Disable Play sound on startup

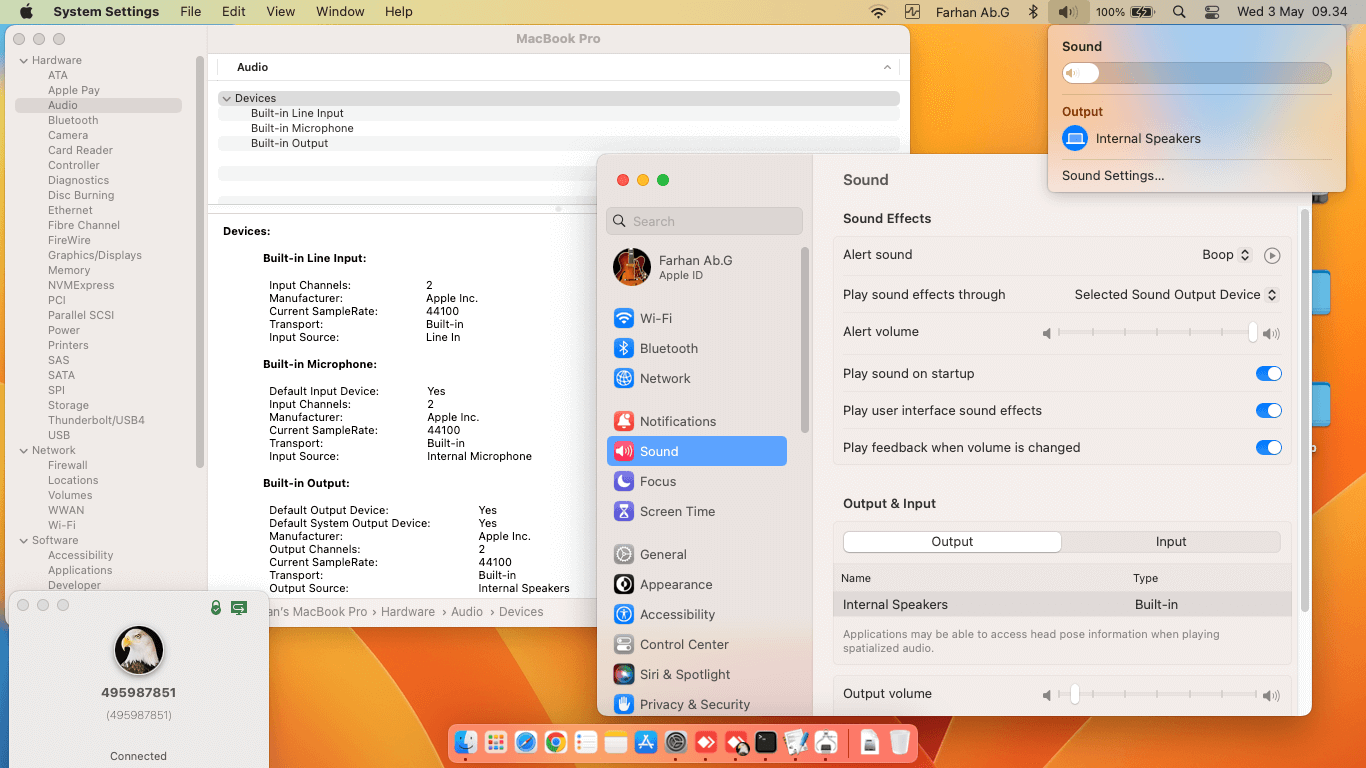(x=1268, y=373)
